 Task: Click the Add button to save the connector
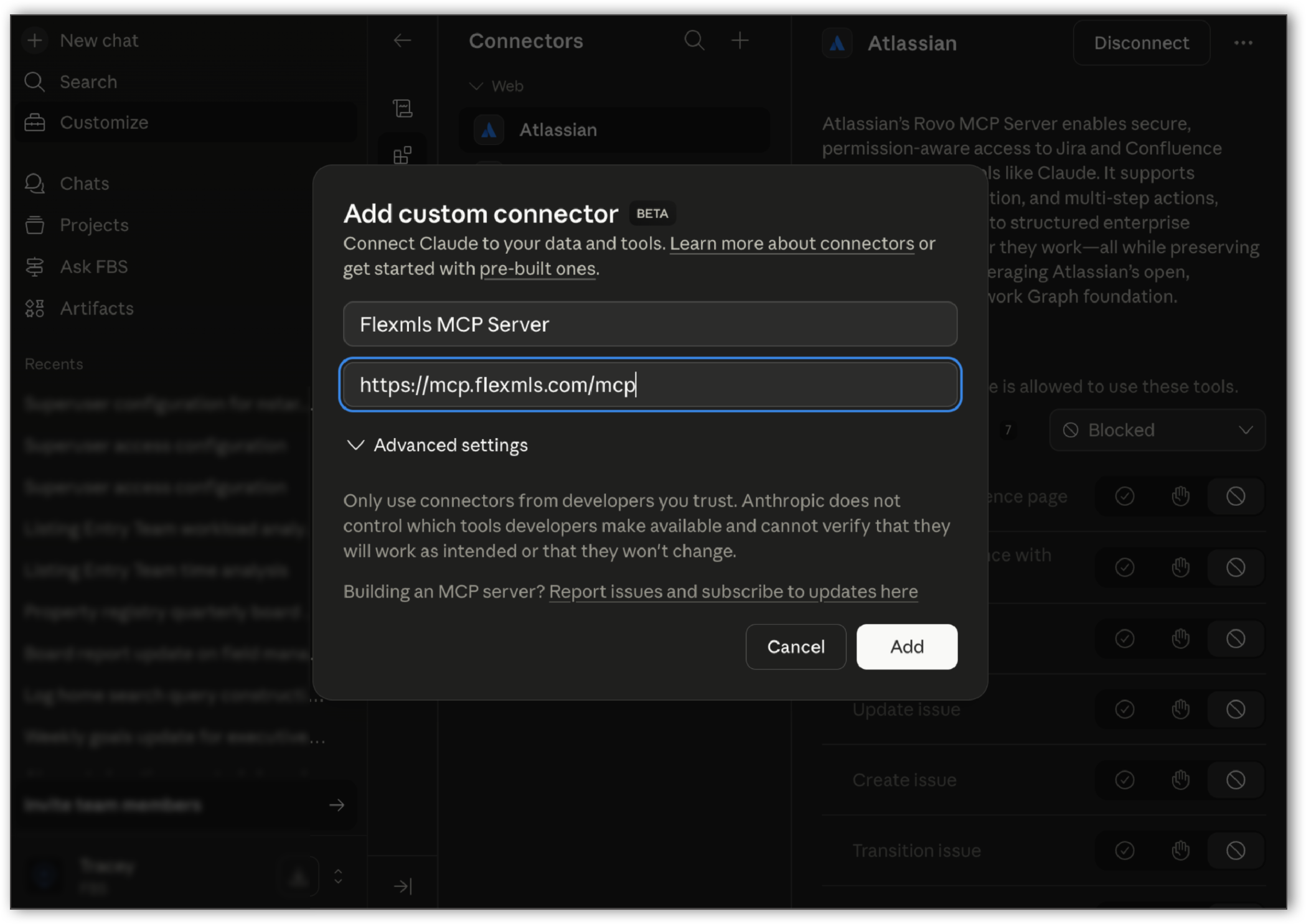point(906,646)
